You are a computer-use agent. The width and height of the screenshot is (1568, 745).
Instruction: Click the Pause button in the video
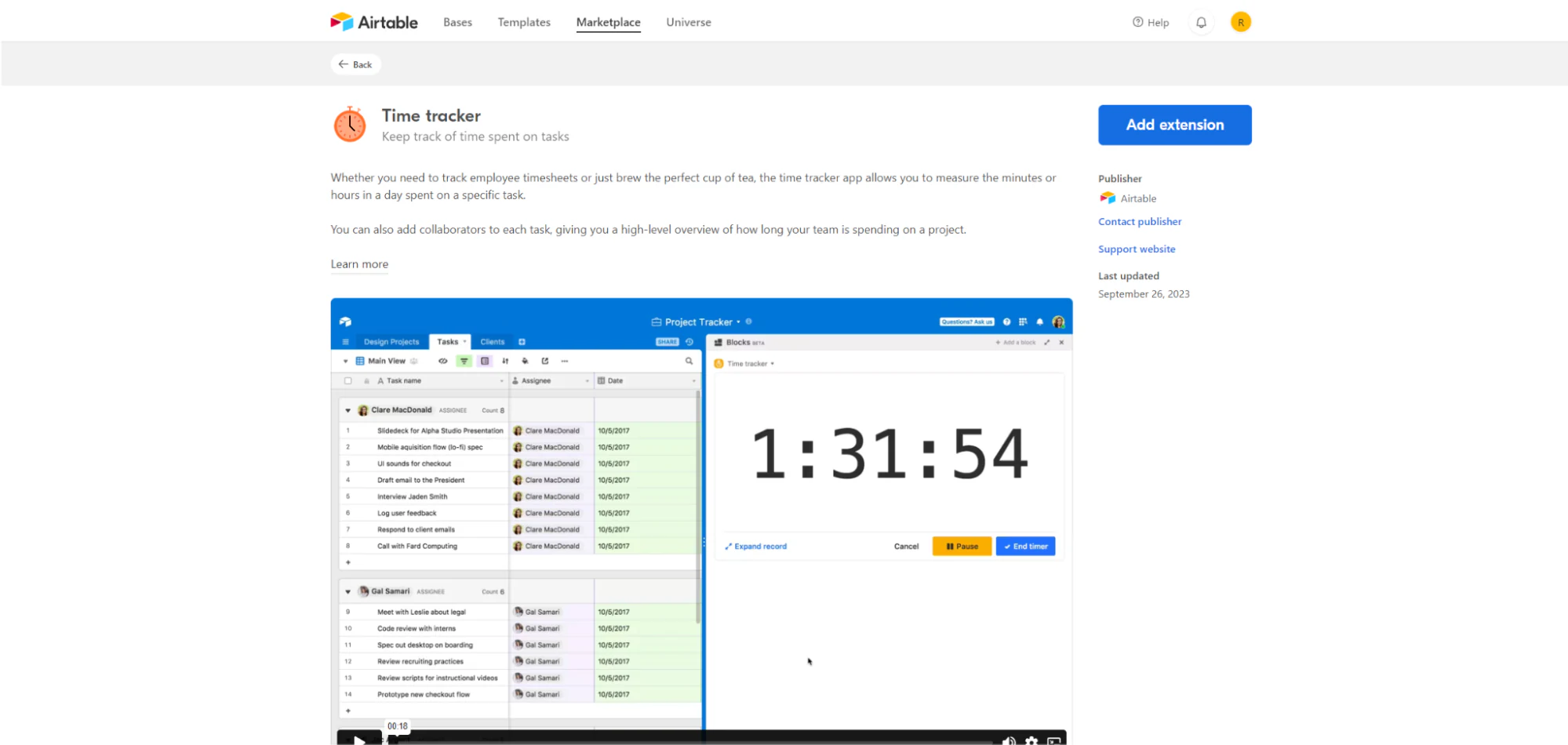click(x=962, y=547)
